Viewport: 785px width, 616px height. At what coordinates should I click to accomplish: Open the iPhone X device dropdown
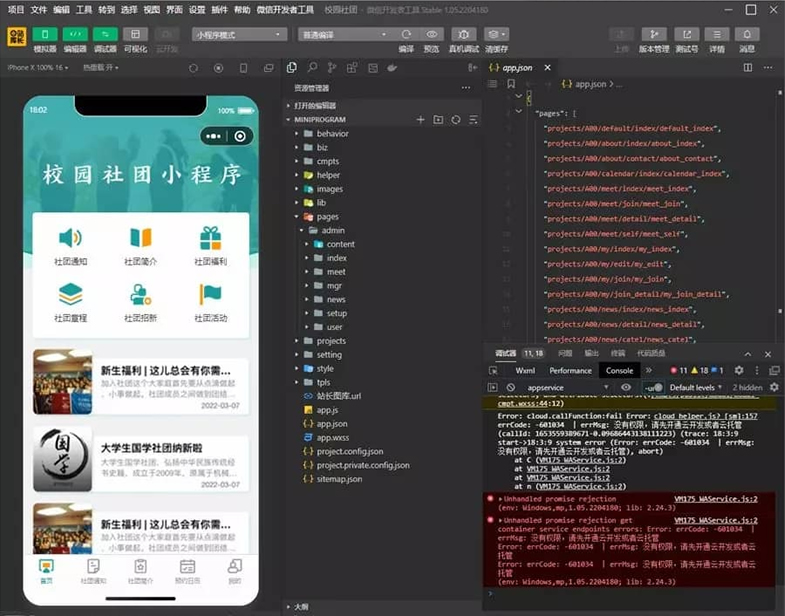[x=38, y=68]
